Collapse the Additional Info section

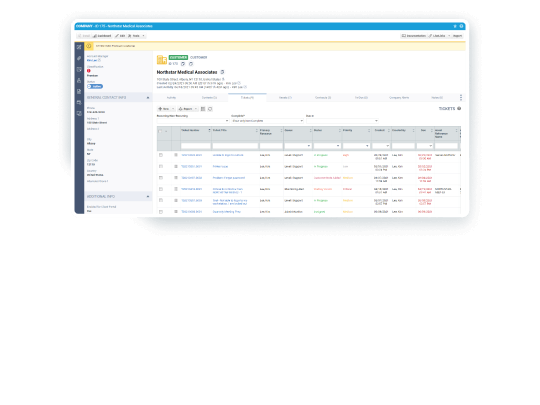tap(148, 197)
